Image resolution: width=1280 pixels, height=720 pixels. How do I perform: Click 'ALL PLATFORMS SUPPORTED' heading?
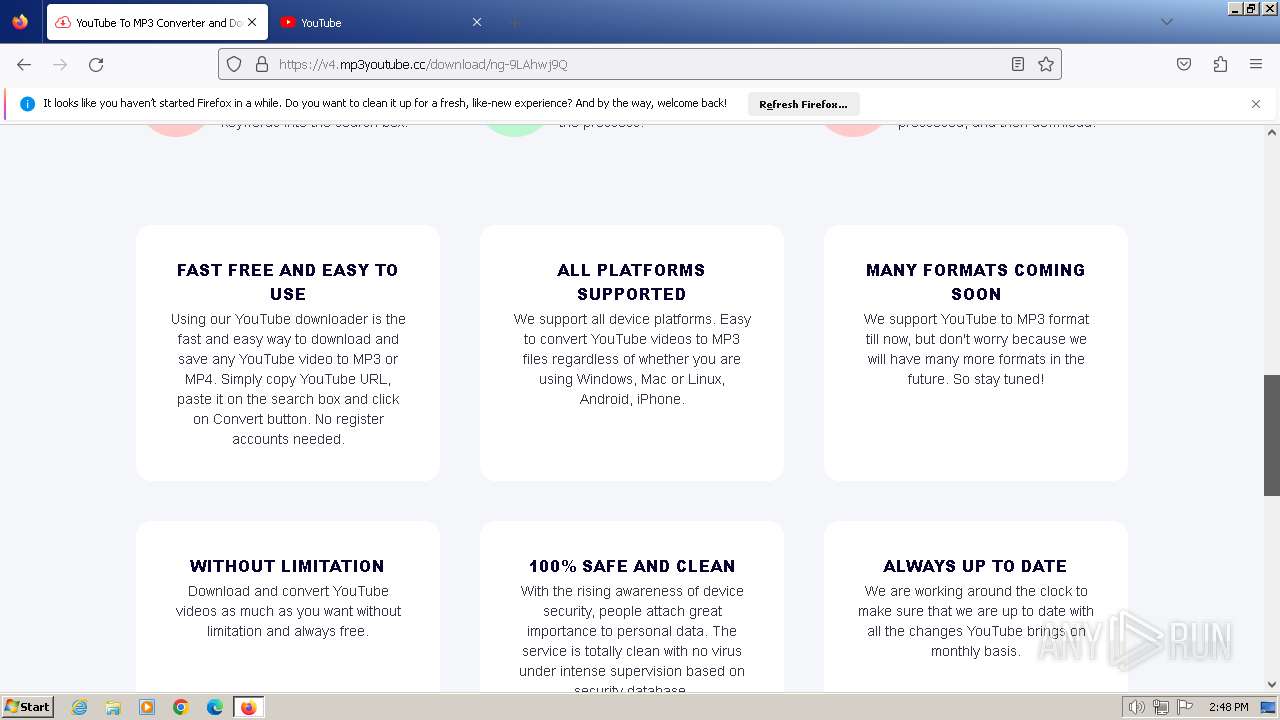click(631, 282)
